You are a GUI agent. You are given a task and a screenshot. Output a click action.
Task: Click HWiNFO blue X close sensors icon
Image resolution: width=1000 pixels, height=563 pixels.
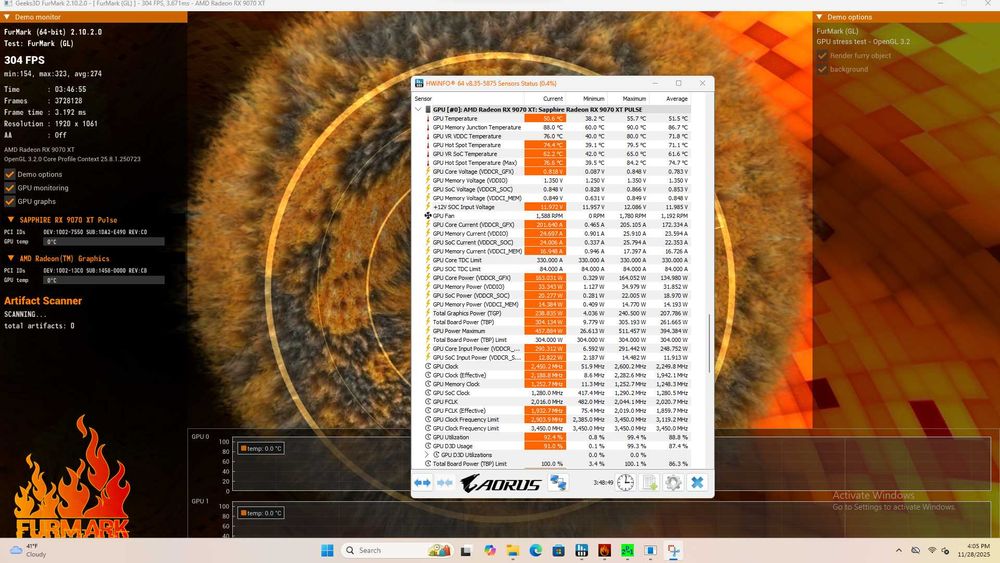[x=698, y=483]
